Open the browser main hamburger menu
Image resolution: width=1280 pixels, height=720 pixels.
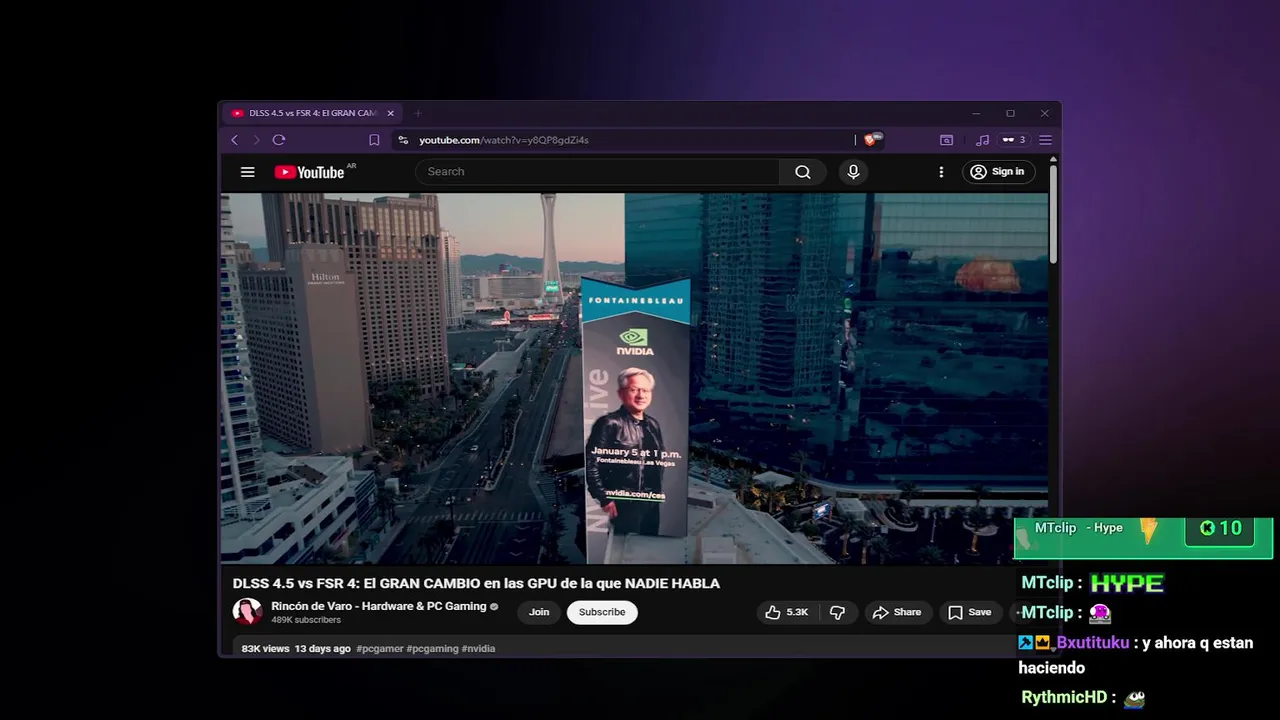click(x=1045, y=140)
